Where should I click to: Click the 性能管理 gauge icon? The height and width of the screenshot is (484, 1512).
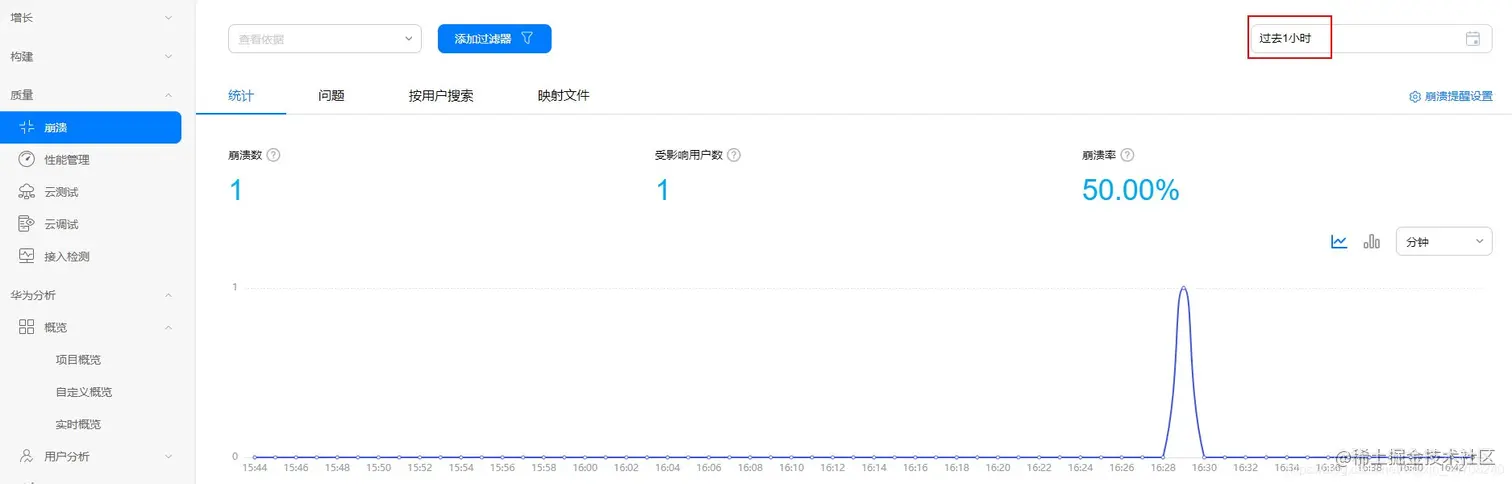tap(27, 159)
